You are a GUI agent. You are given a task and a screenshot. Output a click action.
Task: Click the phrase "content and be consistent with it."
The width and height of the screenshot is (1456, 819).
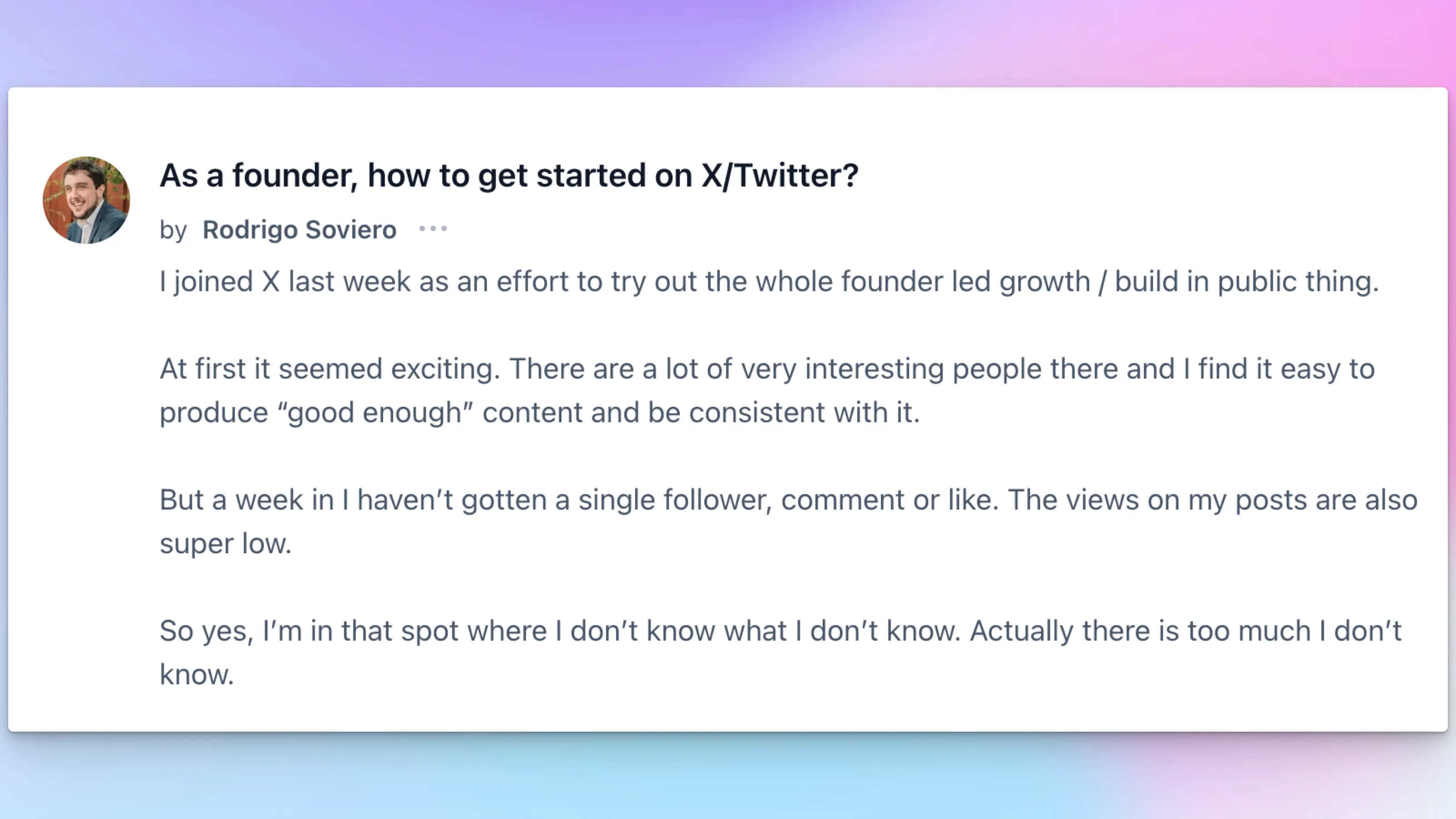coord(702,413)
